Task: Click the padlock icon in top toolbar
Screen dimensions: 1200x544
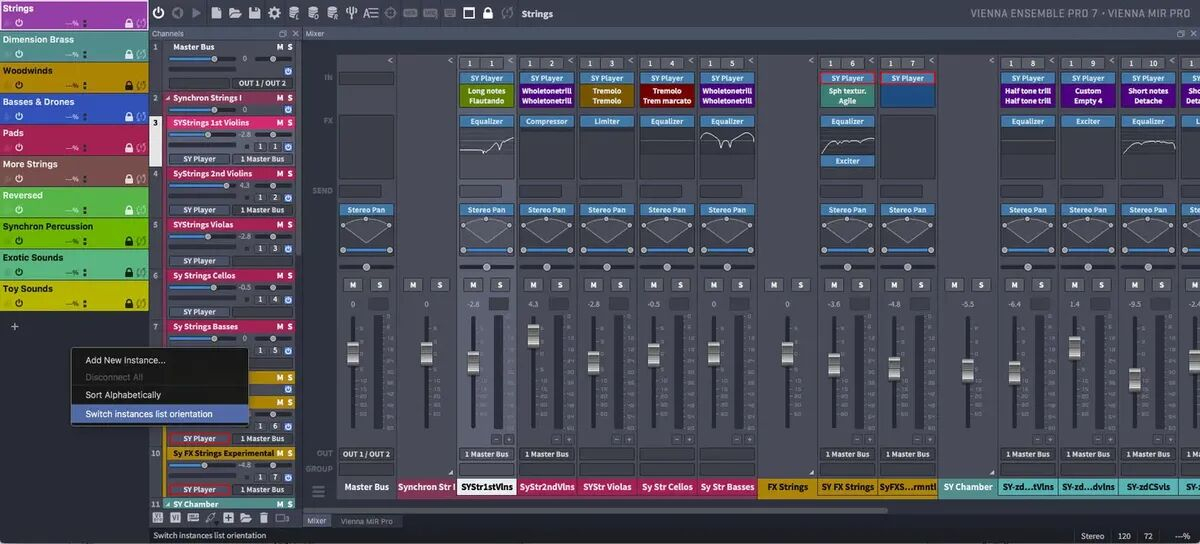Action: [488, 14]
